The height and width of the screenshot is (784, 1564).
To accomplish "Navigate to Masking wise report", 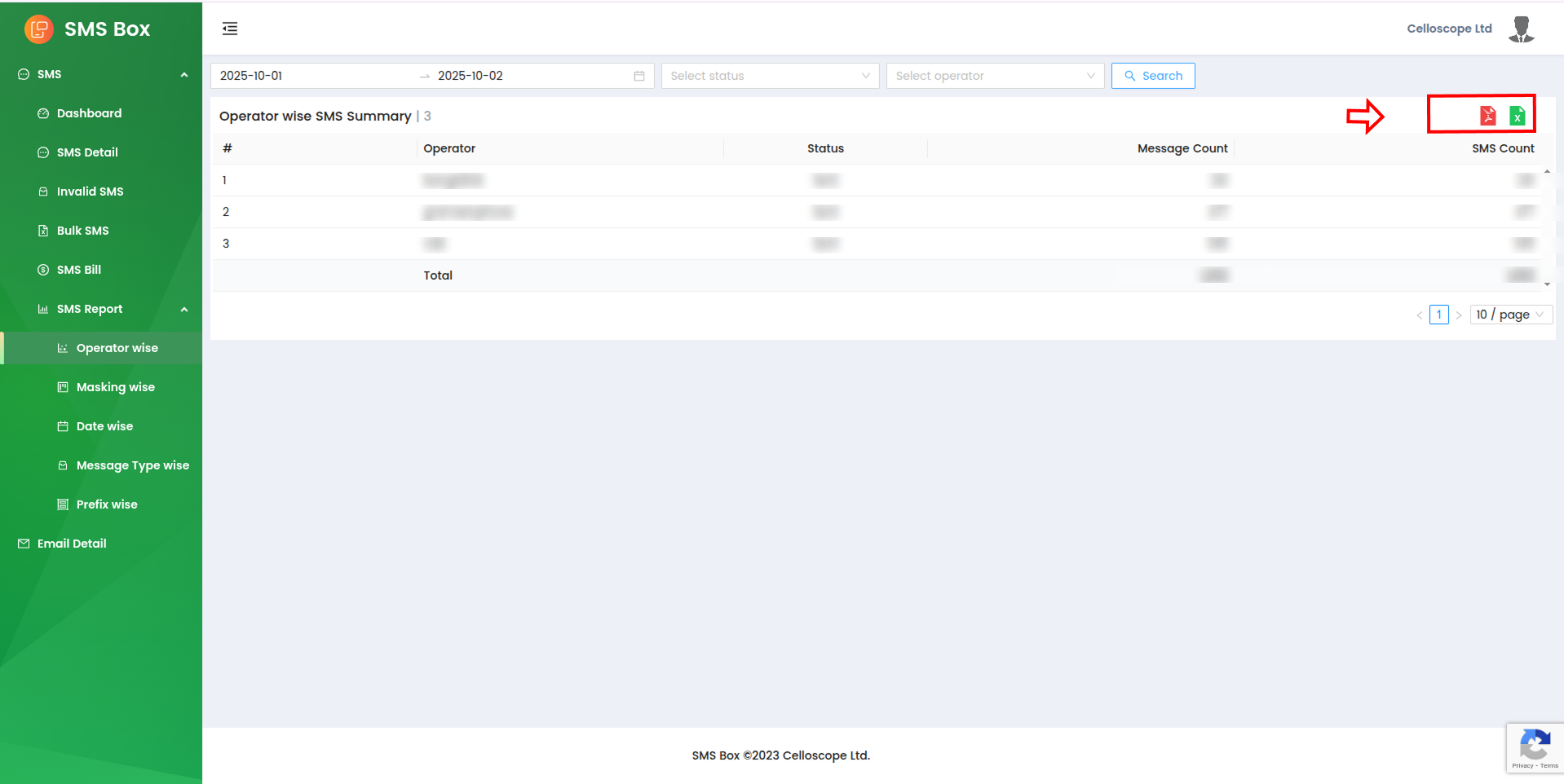I will click(115, 387).
